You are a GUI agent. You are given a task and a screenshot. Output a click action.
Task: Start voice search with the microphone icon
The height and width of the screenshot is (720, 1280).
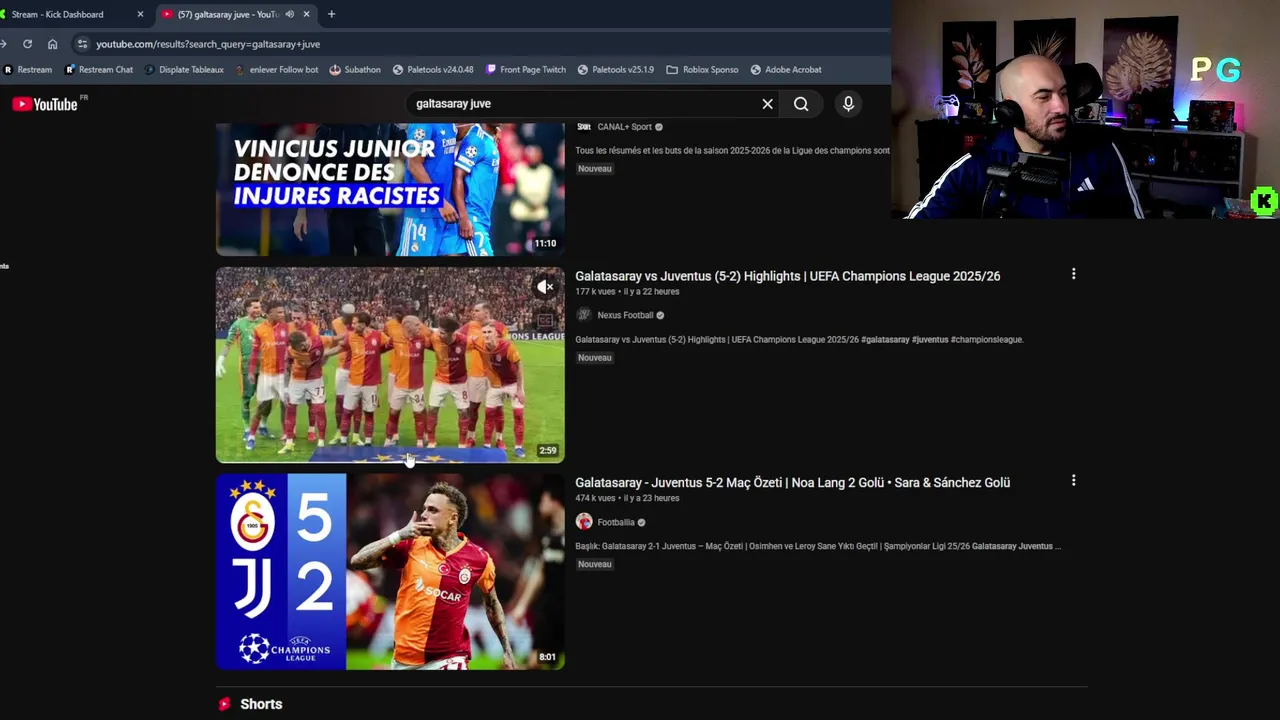coord(848,104)
